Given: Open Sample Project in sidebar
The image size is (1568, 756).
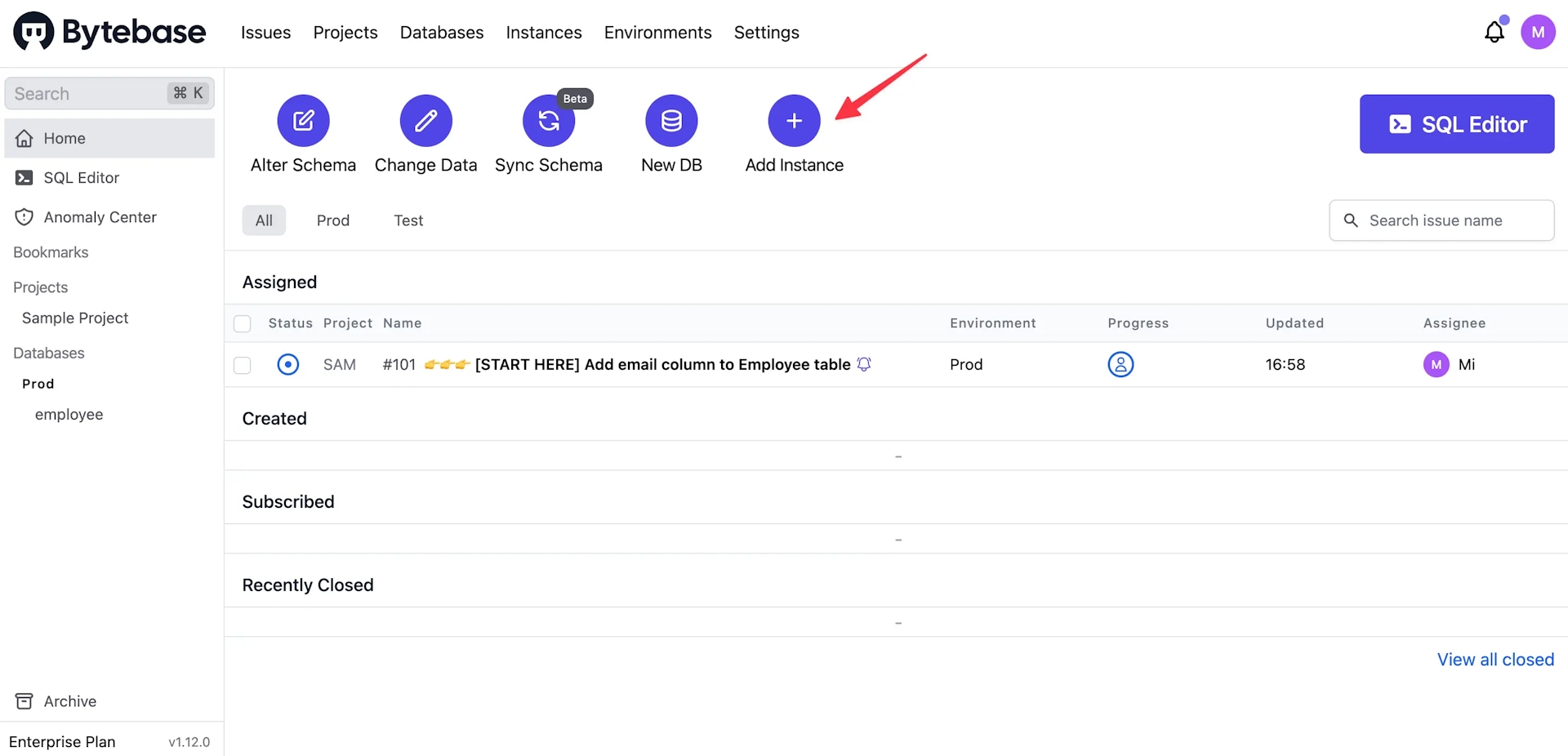Looking at the screenshot, I should [x=75, y=318].
